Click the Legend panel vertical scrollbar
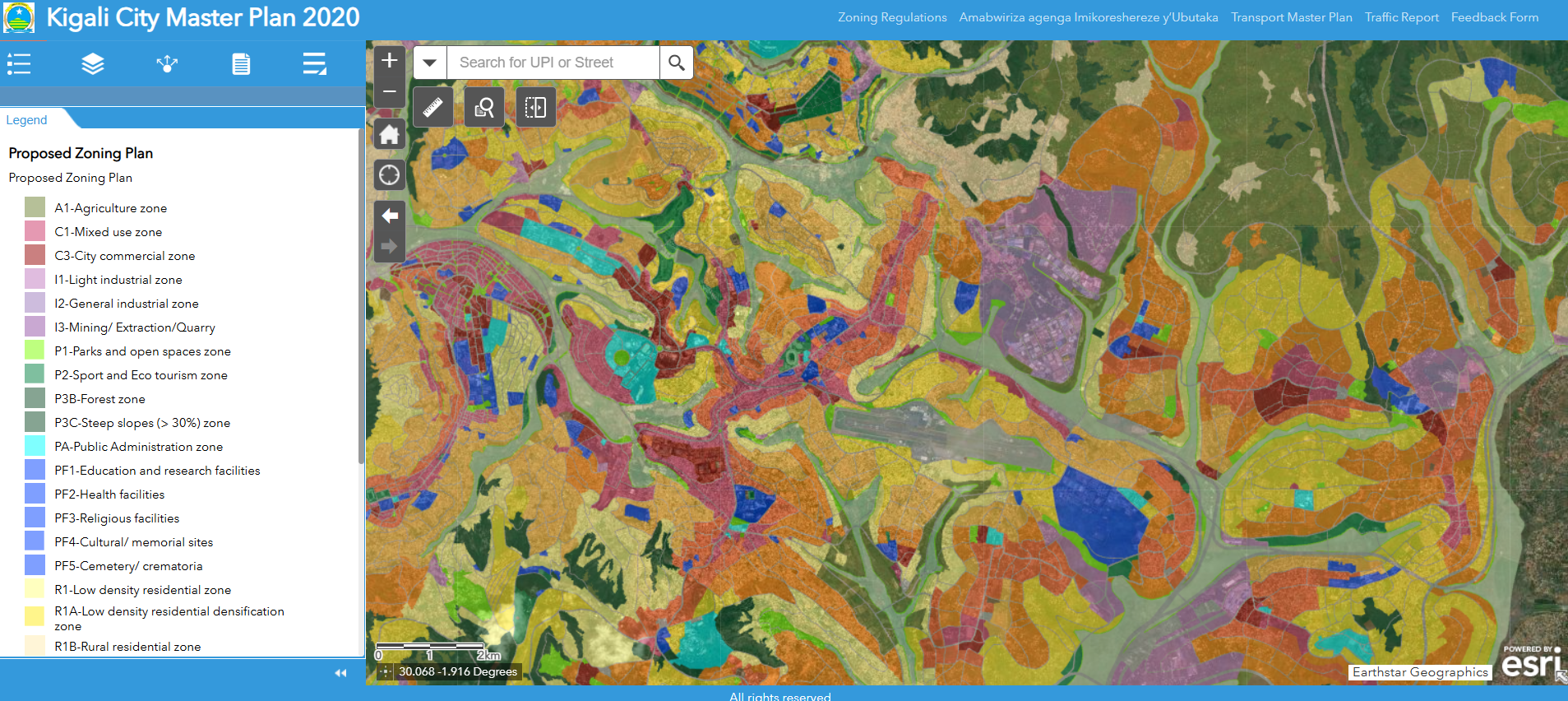 tap(361, 296)
